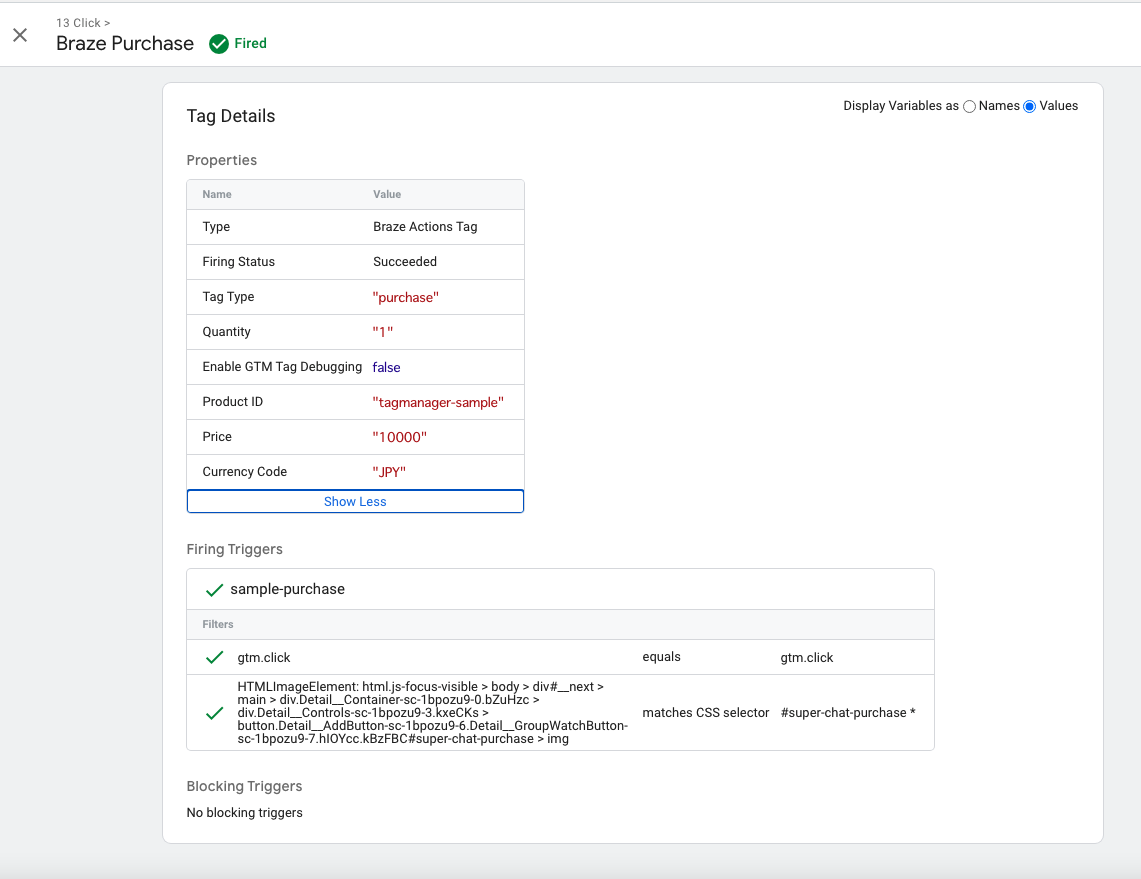Screen dimensions: 1141x879
Task: Click the Quantity value of 1
Action: pyautogui.click(x=384, y=331)
